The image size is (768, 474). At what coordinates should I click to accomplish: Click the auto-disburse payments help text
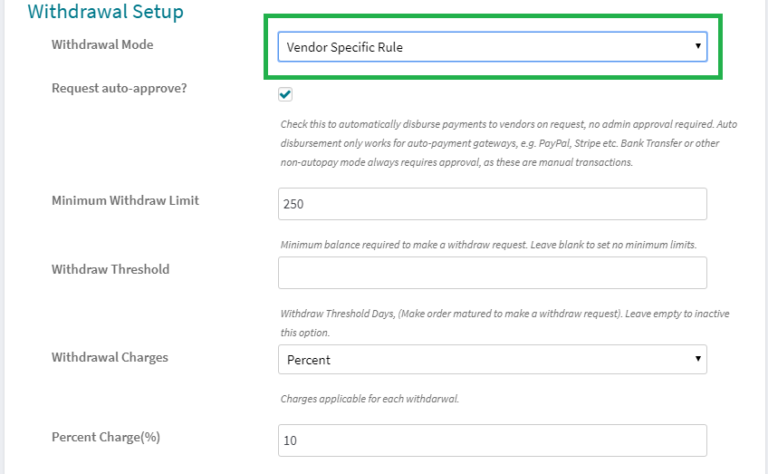click(x=508, y=143)
